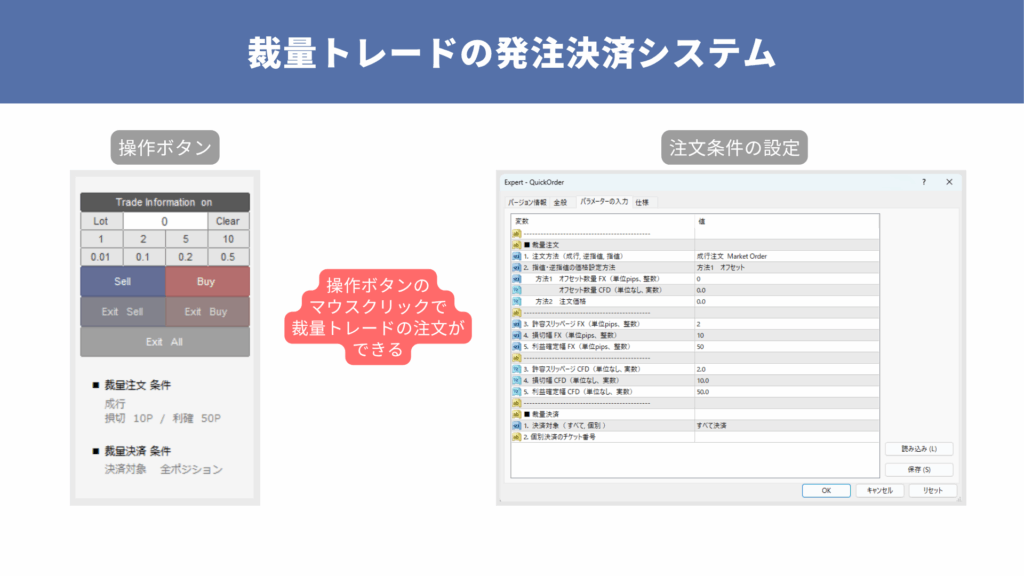Open the すべて決済 value dropdown
Image resolution: width=1024 pixels, height=576 pixels.
[788, 426]
